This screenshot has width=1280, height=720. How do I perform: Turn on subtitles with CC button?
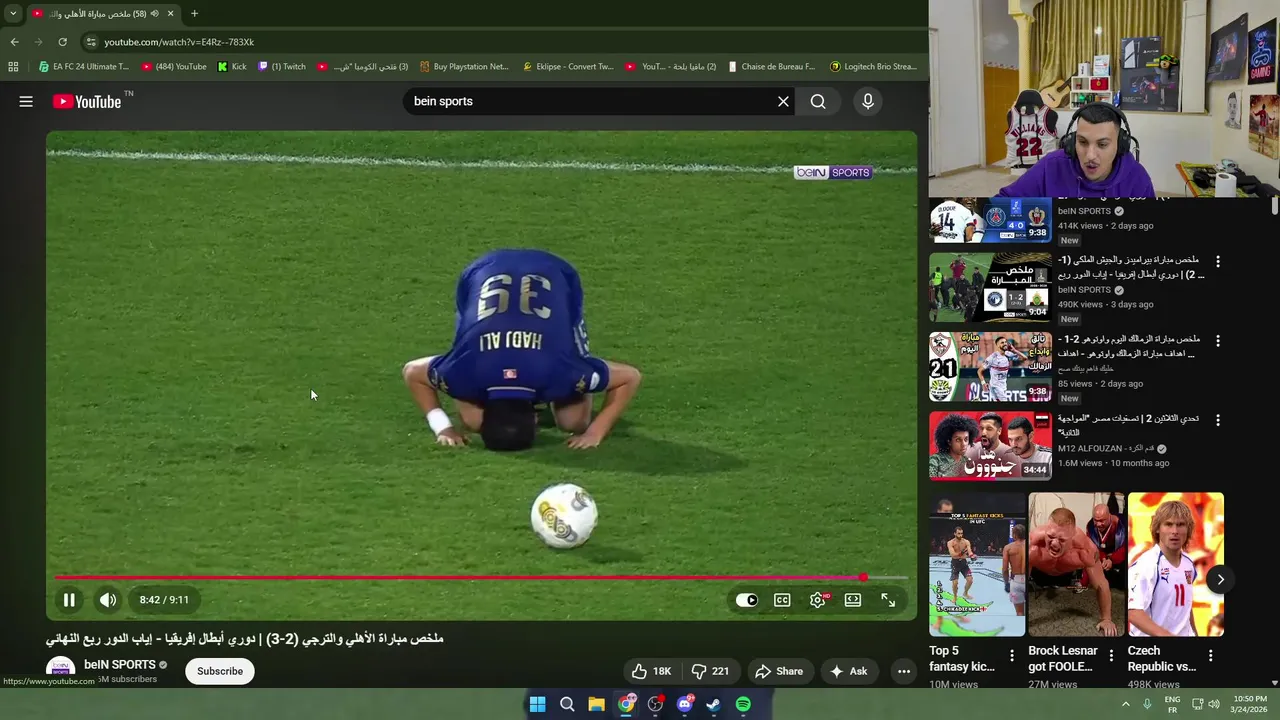click(782, 600)
